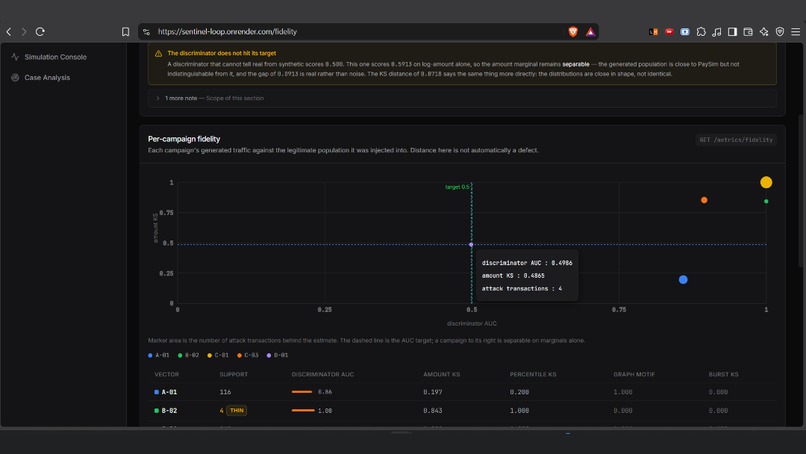Click B-02 amount KS value 0.843
This screenshot has width=806, height=454.
pyautogui.click(x=433, y=411)
